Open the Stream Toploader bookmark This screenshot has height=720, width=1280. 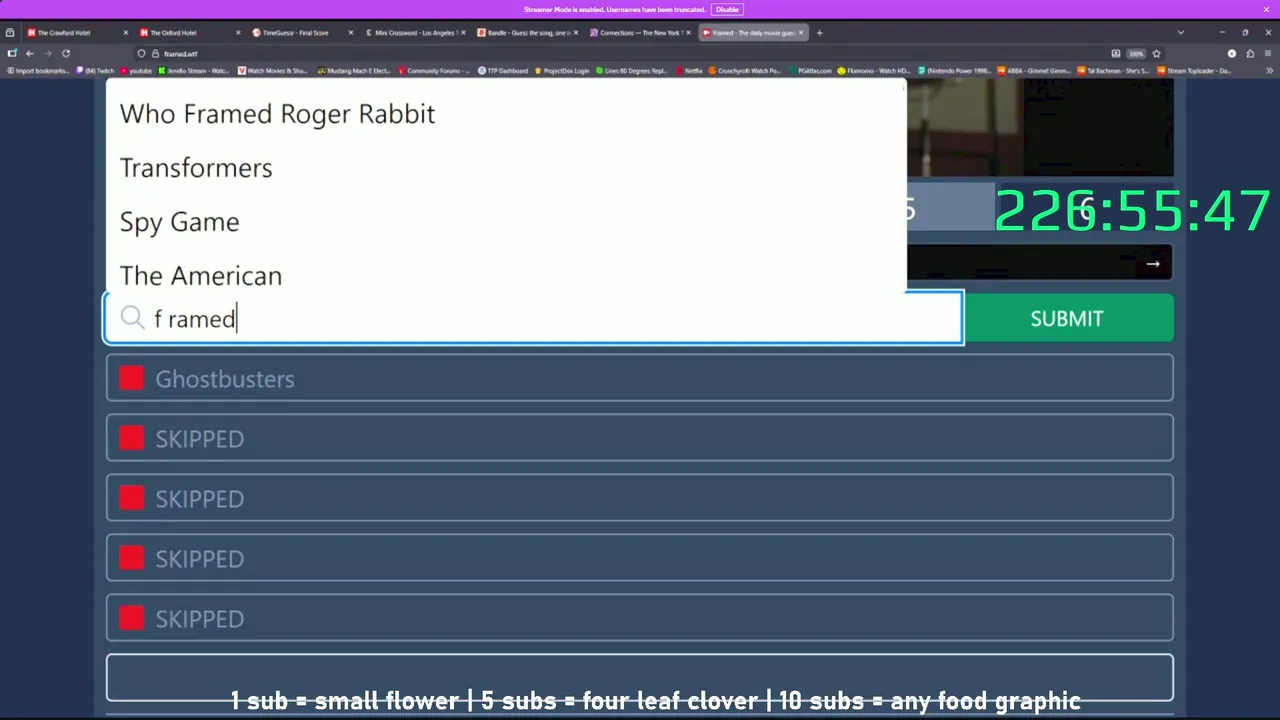pyautogui.click(x=1196, y=71)
